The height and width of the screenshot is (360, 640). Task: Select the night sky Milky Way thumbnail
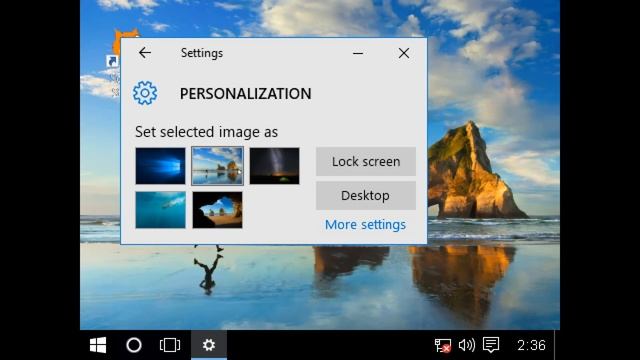(274, 166)
